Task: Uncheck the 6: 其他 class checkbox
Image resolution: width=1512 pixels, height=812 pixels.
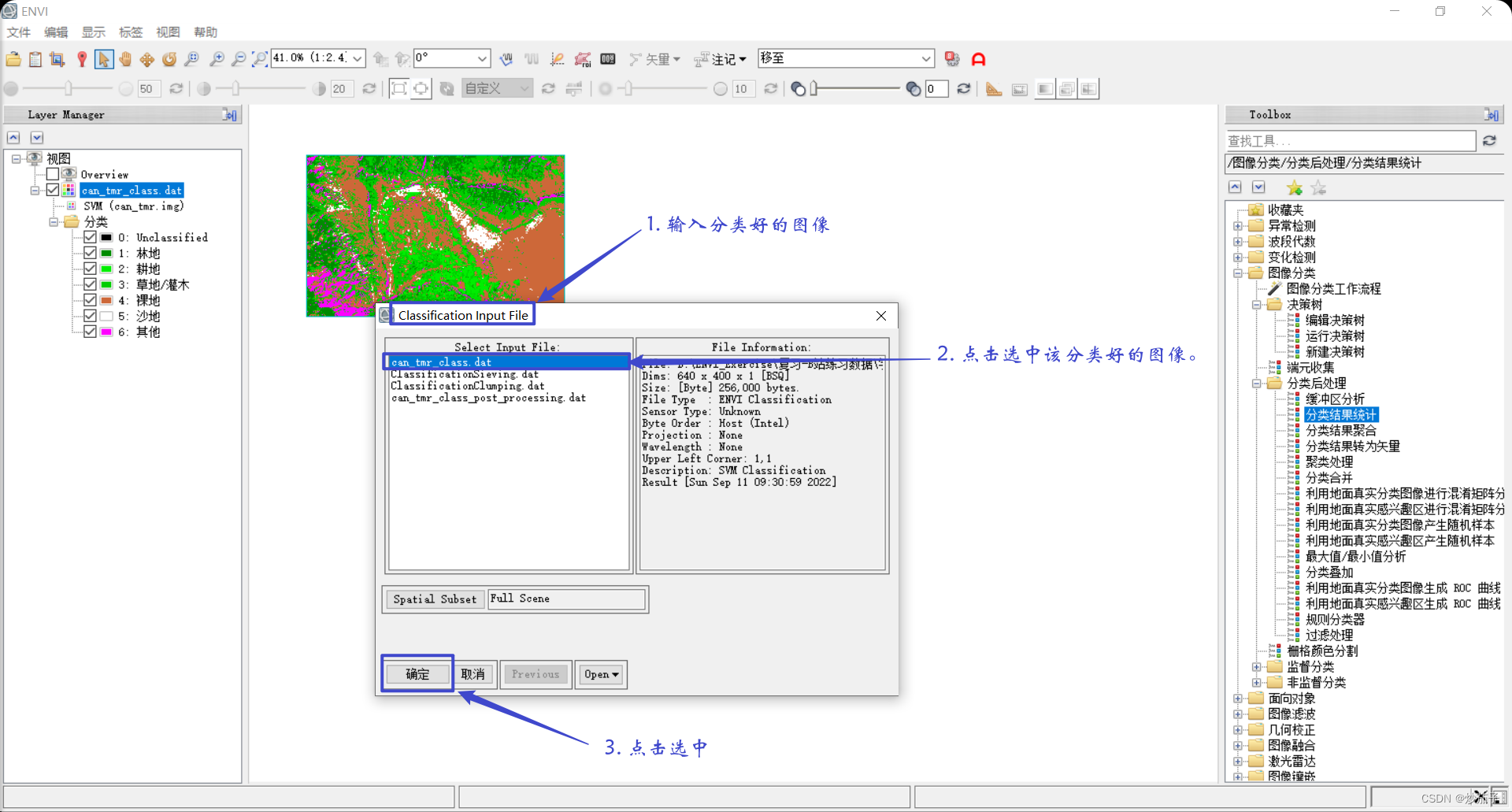Action: click(90, 332)
